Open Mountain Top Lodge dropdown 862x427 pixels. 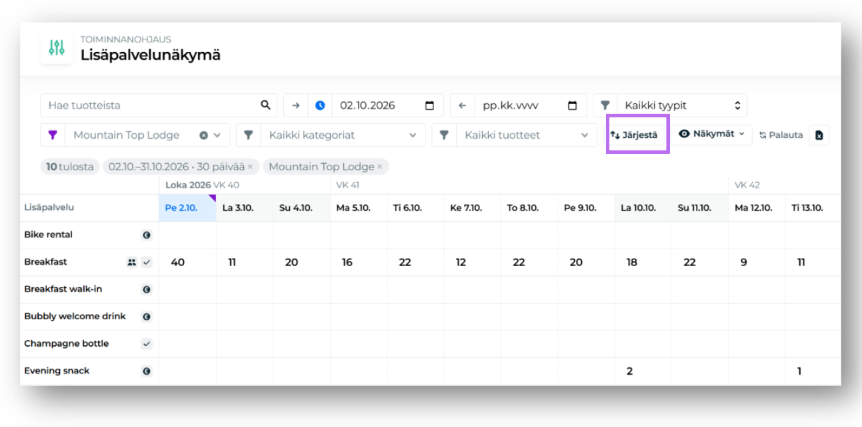click(x=147, y=135)
